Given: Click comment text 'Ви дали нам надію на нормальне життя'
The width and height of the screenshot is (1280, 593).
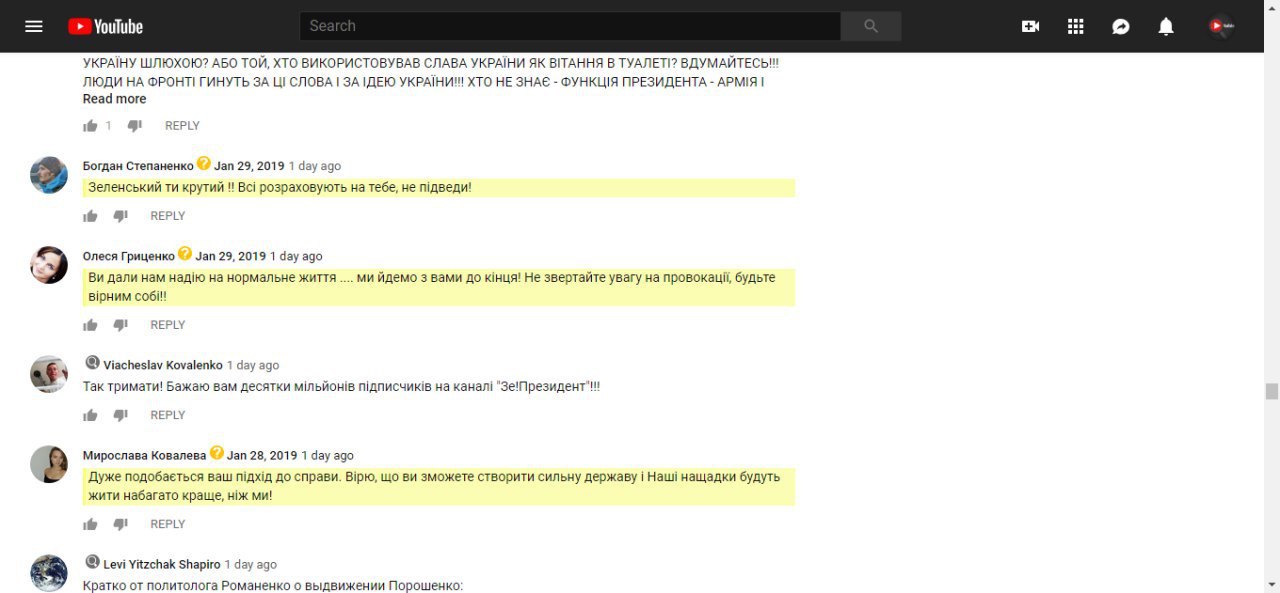Looking at the screenshot, I should tap(212, 277).
